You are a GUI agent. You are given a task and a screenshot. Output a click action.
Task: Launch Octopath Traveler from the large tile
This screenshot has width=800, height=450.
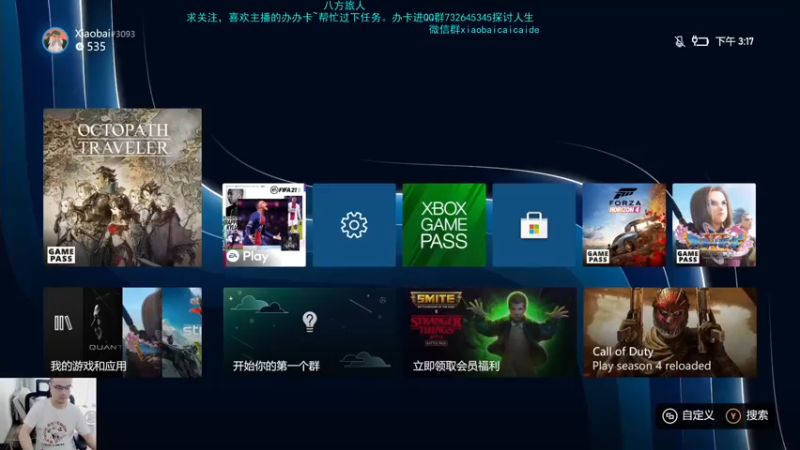click(x=122, y=187)
